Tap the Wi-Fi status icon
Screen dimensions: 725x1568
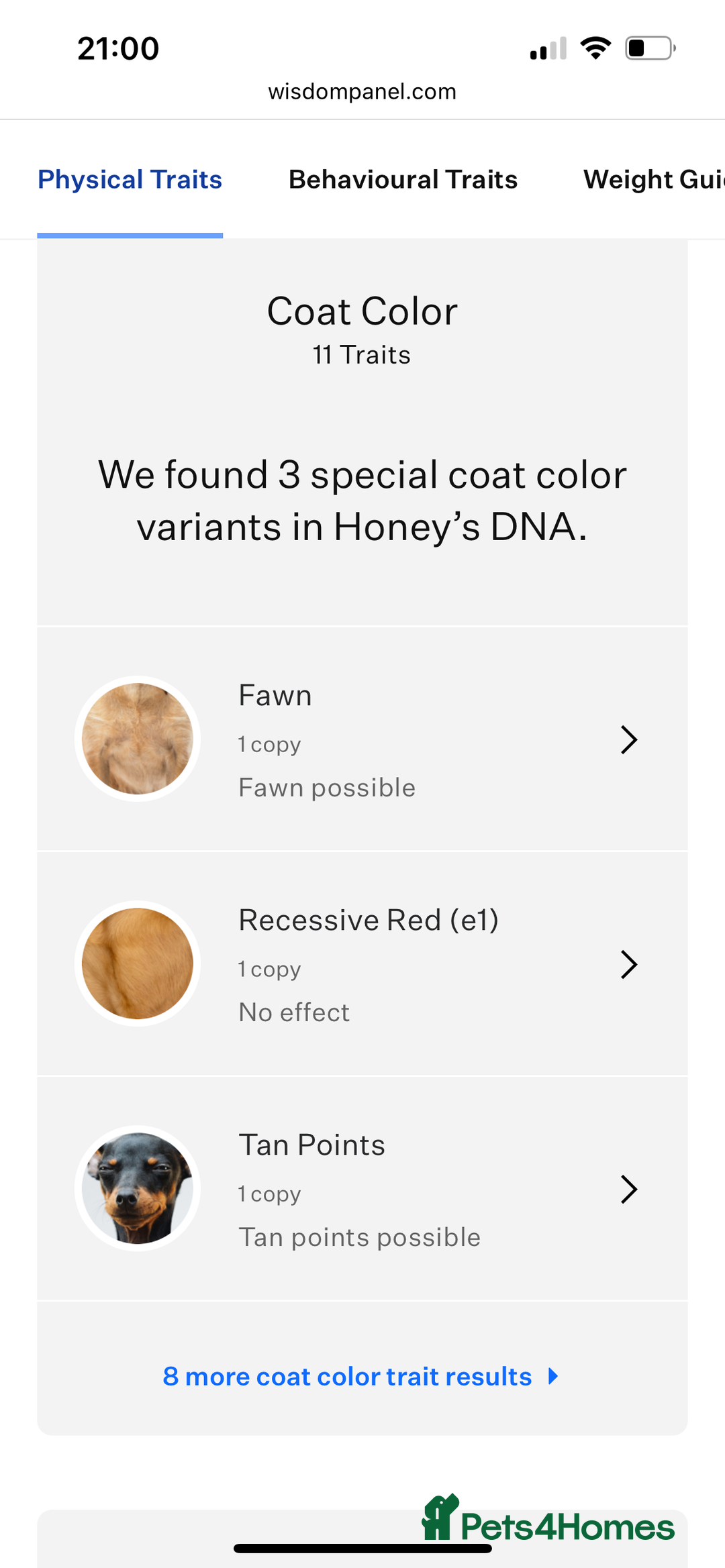pos(595,48)
